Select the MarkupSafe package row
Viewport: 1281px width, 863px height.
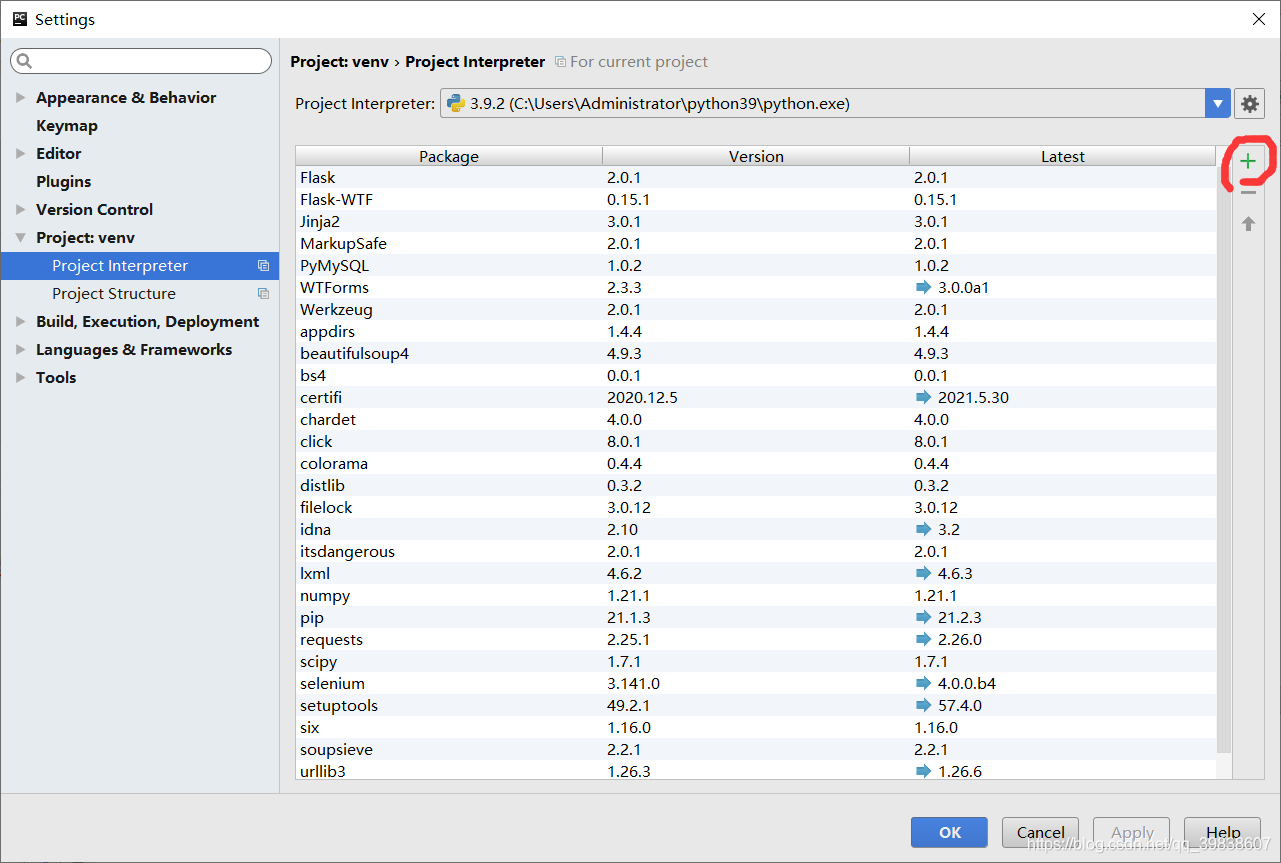(756, 243)
